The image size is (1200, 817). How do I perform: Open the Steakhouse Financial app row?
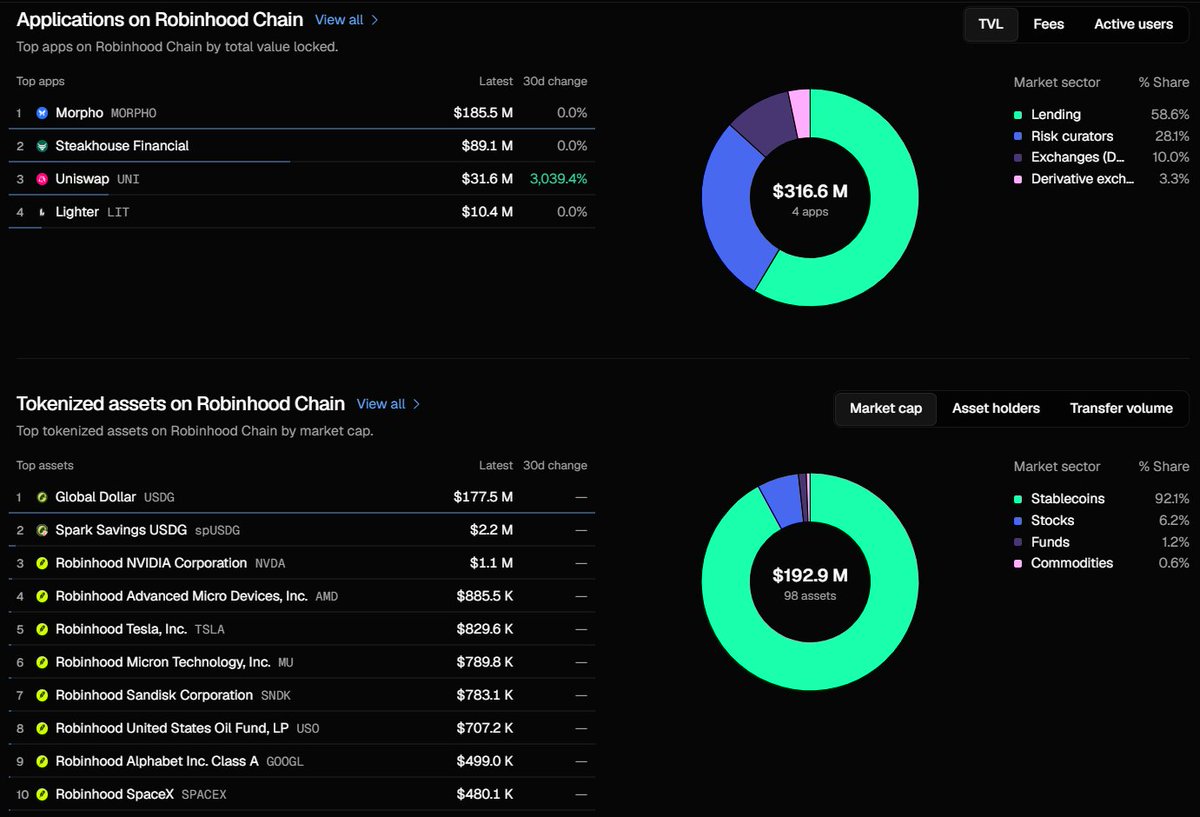point(302,146)
